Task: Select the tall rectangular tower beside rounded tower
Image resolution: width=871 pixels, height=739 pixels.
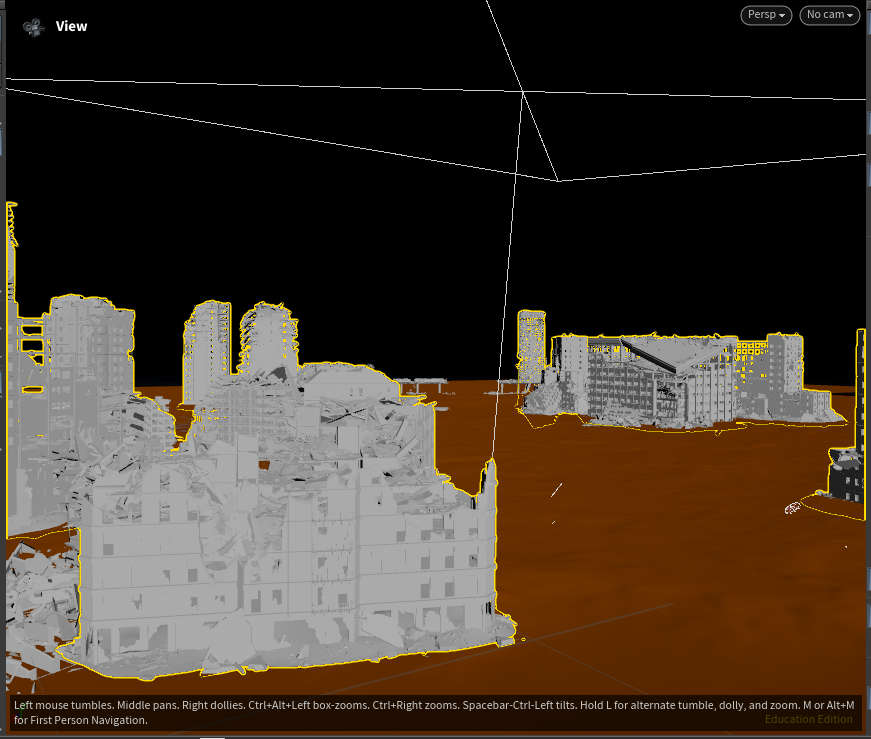Action: point(207,350)
